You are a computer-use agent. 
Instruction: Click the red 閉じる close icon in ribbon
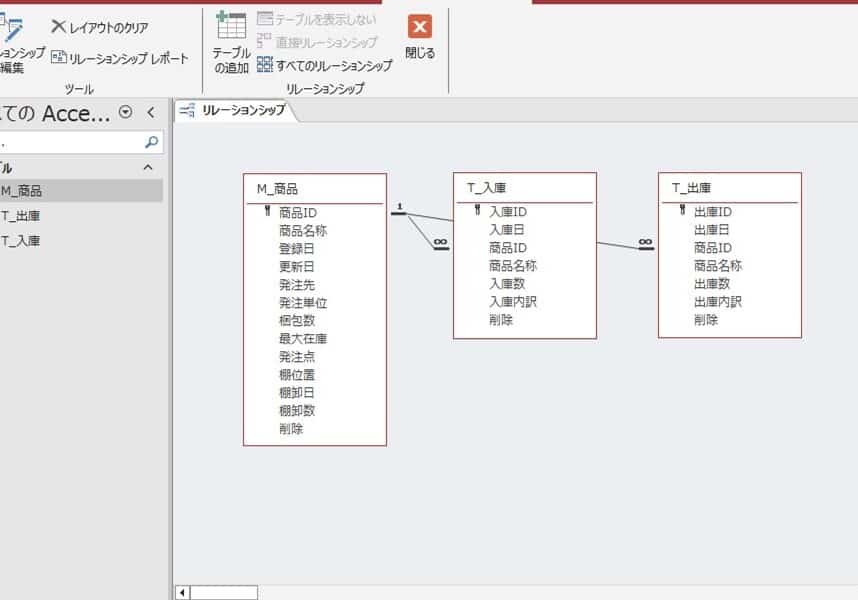click(x=420, y=28)
